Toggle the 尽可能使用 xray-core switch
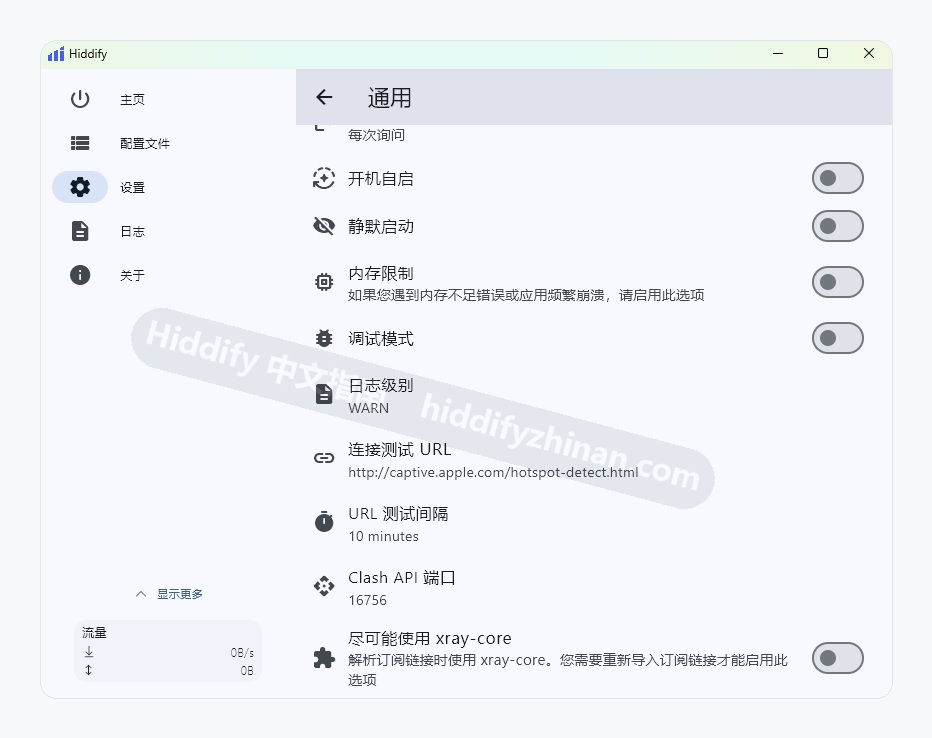 pos(837,658)
